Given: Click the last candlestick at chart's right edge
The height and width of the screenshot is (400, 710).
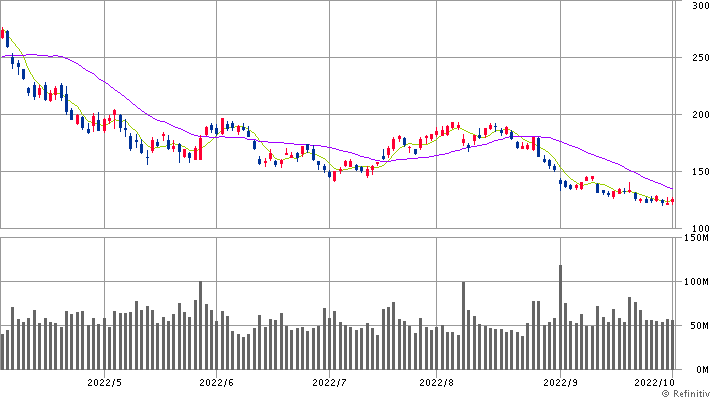Looking at the screenshot, I should (672, 201).
